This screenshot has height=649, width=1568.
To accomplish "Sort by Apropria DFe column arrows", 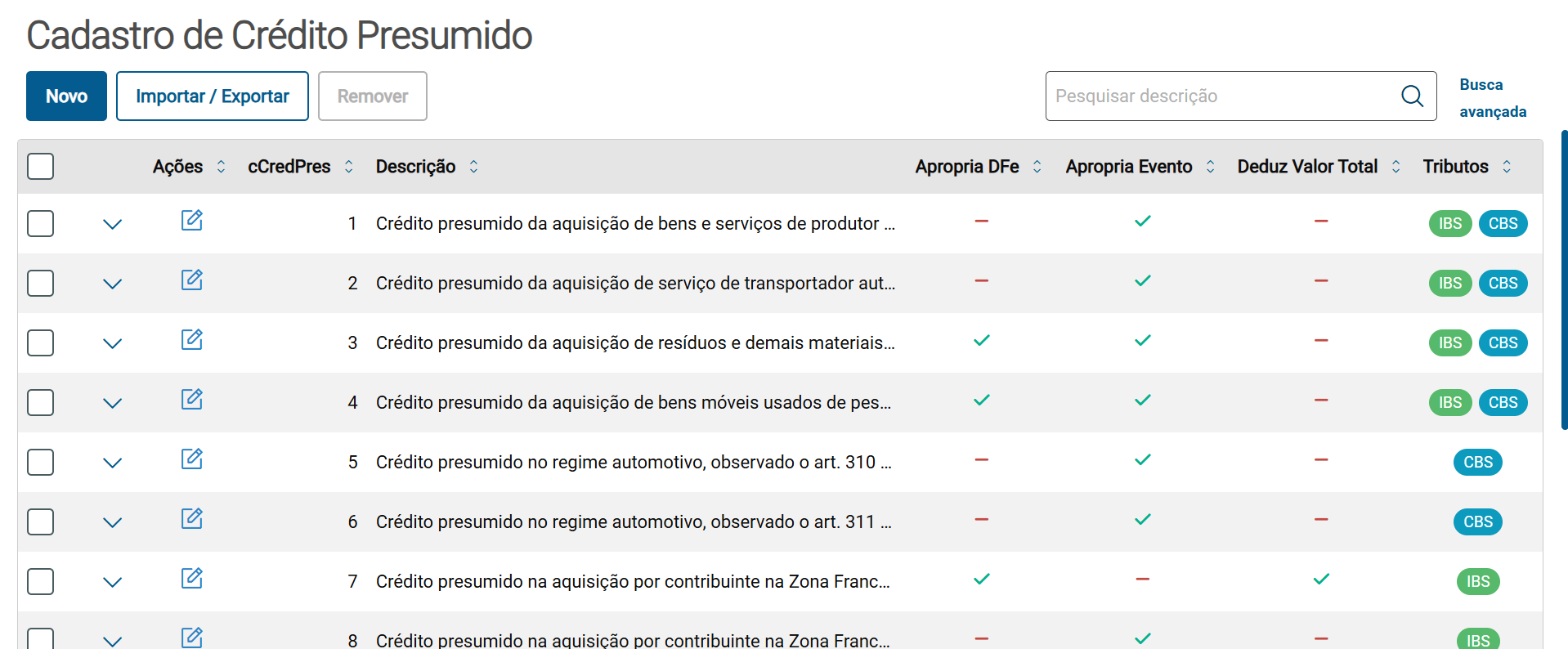I will click(x=1037, y=167).
